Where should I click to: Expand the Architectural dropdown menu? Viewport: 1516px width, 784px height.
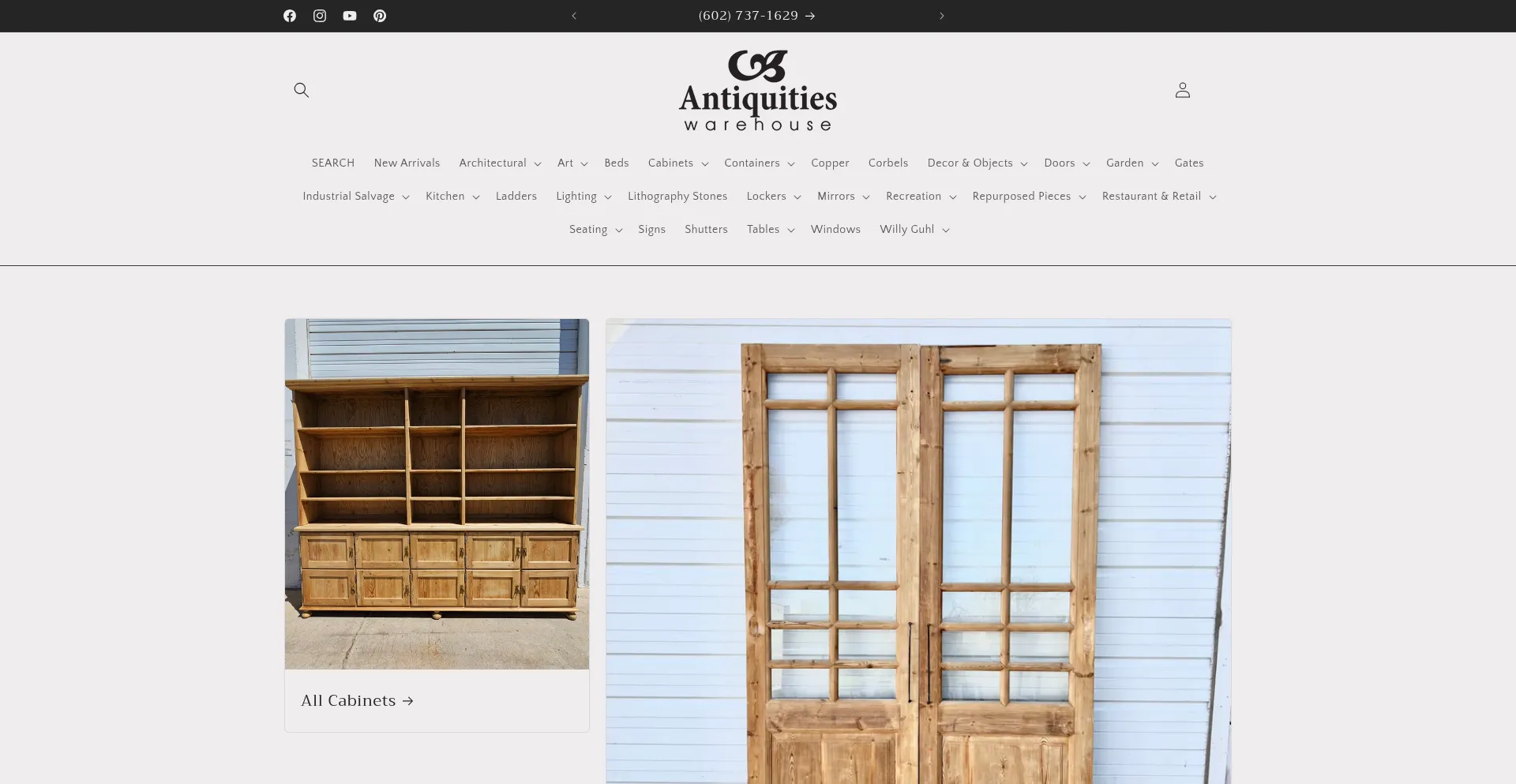coord(500,163)
